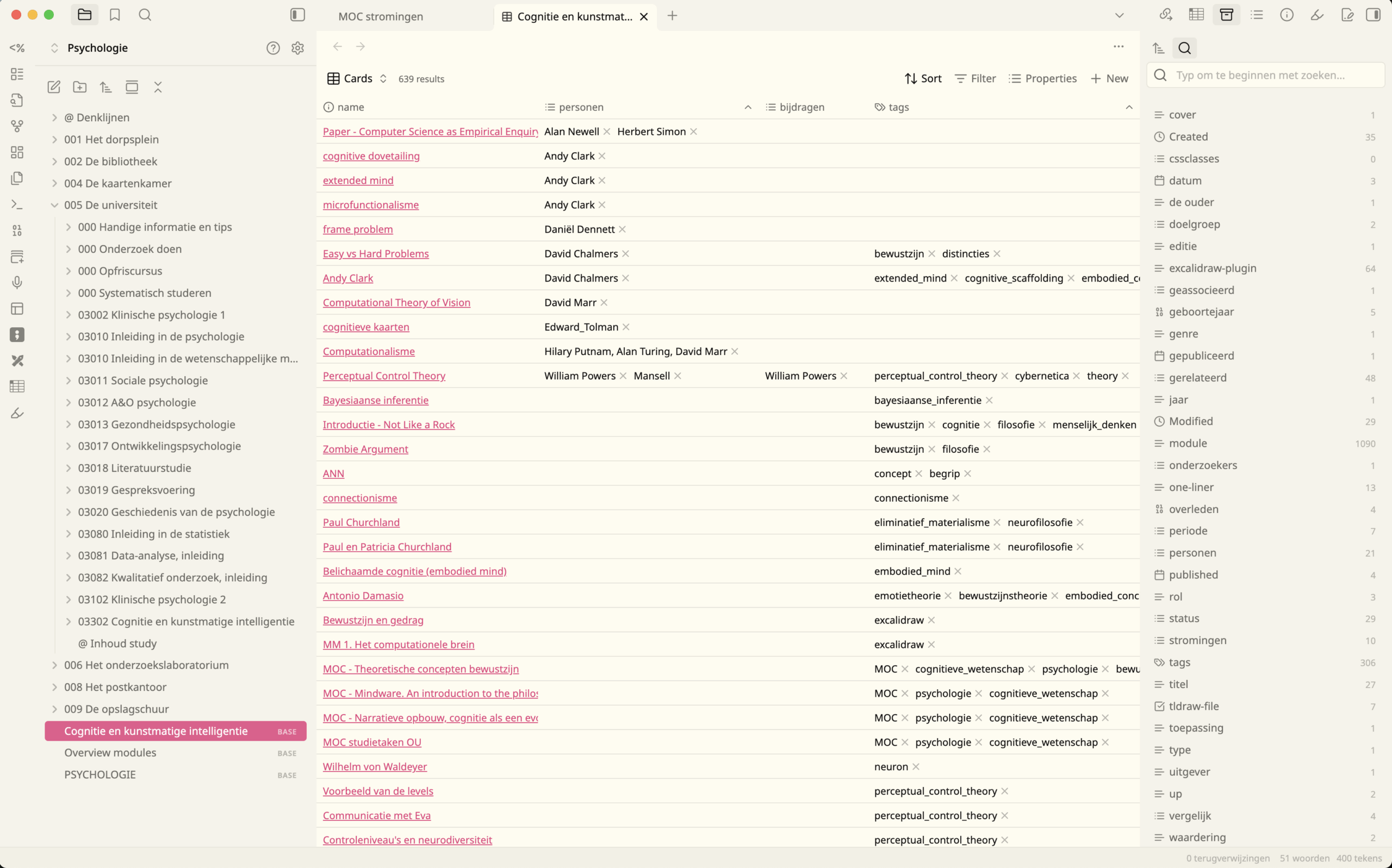
Task: Click 51 woorden in status bar
Action: 1304,858
